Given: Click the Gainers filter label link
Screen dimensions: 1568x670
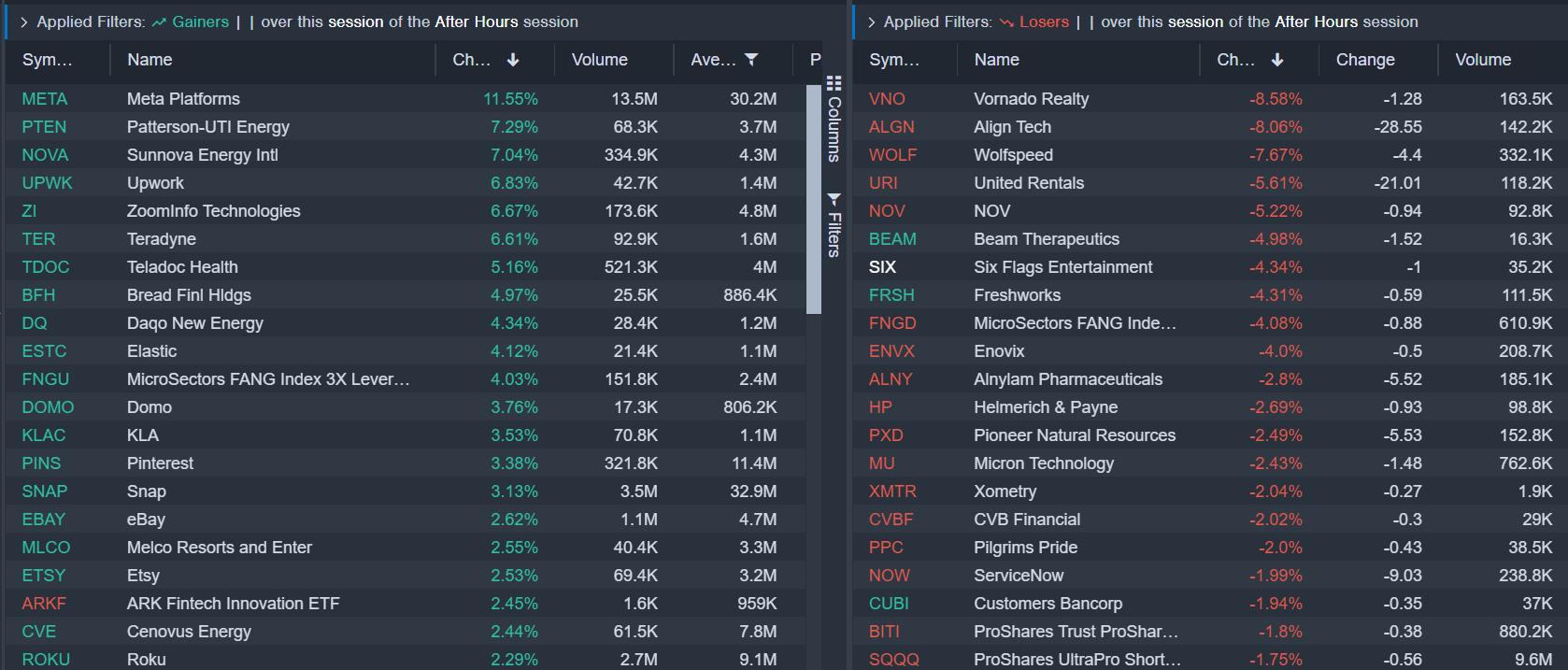Looking at the screenshot, I should click(200, 21).
